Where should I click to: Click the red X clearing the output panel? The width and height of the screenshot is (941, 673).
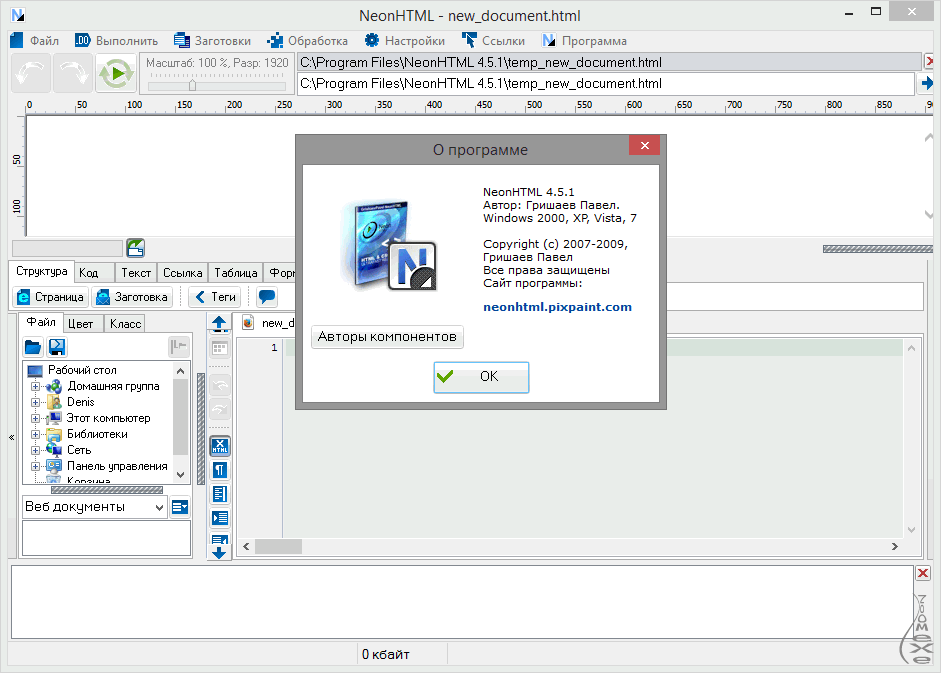(x=922, y=573)
